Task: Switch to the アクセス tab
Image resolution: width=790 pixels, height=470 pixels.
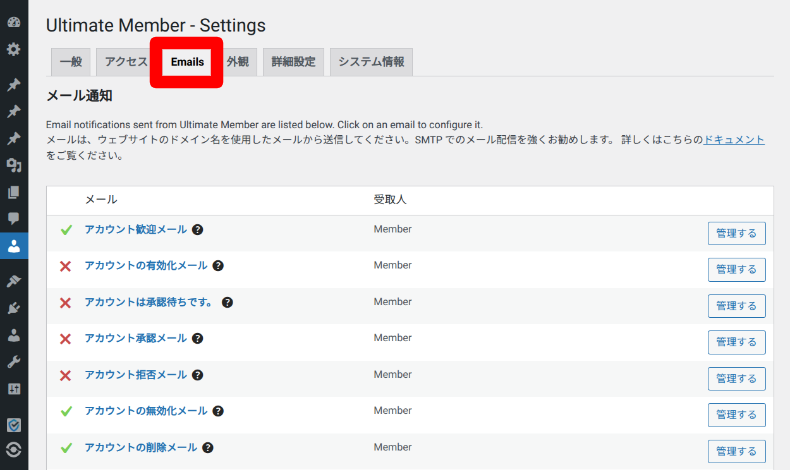Action: [125, 62]
